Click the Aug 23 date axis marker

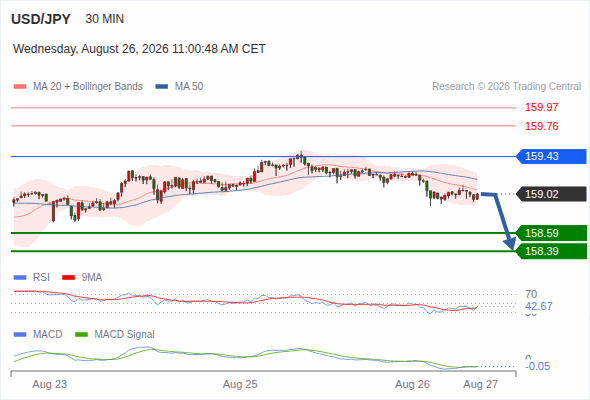[x=50, y=384]
